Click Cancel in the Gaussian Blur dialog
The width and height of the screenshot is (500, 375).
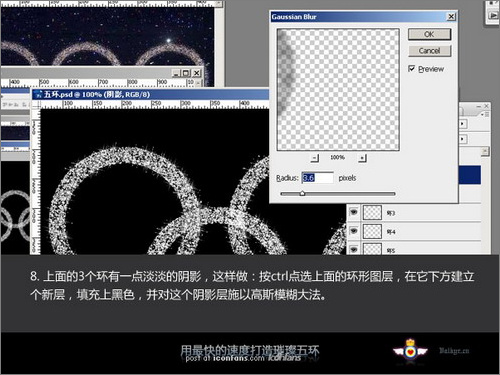tap(429, 51)
